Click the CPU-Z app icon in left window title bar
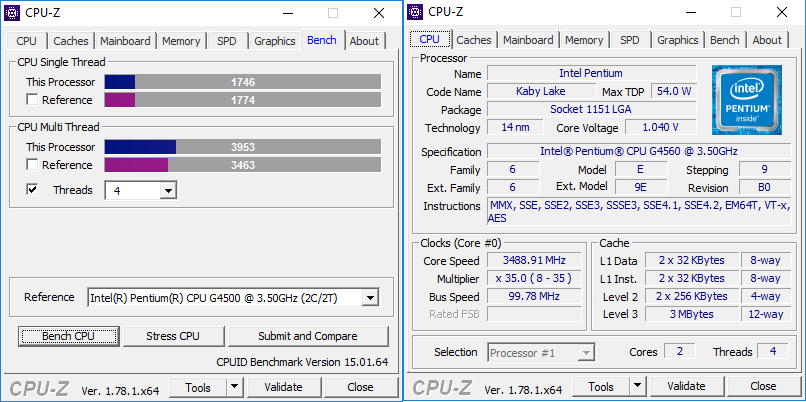Viewport: 806px width, 402px height. [x=12, y=12]
